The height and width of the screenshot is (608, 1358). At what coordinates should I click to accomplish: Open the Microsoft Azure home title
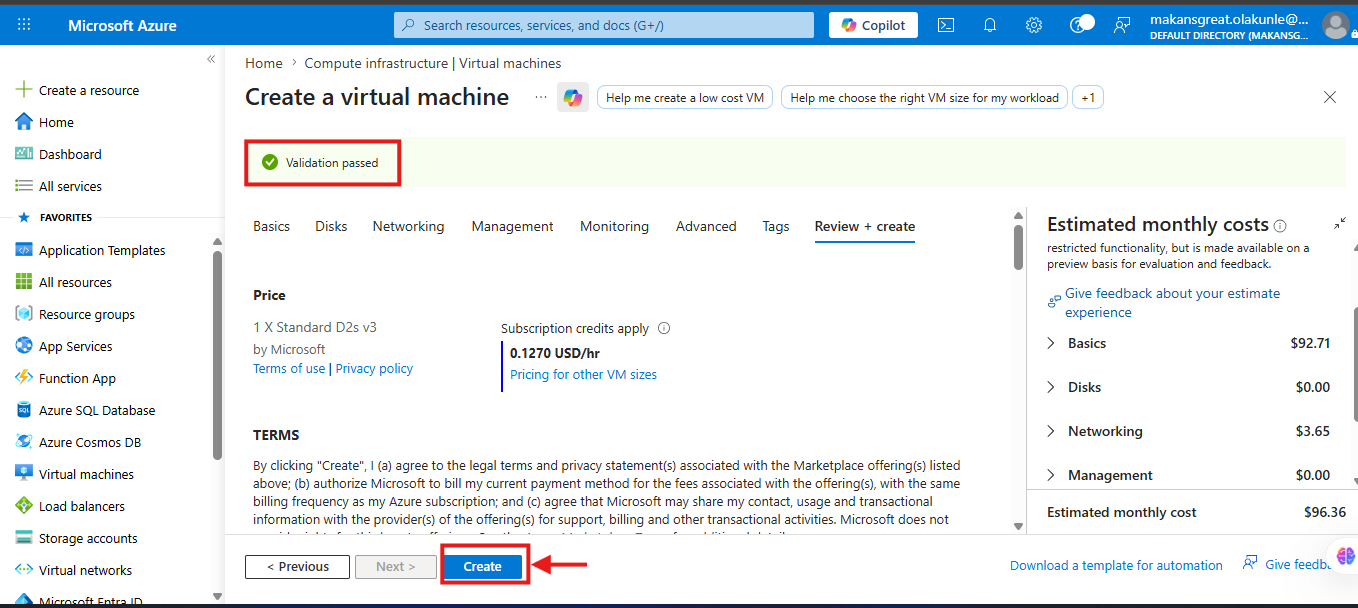(x=122, y=25)
